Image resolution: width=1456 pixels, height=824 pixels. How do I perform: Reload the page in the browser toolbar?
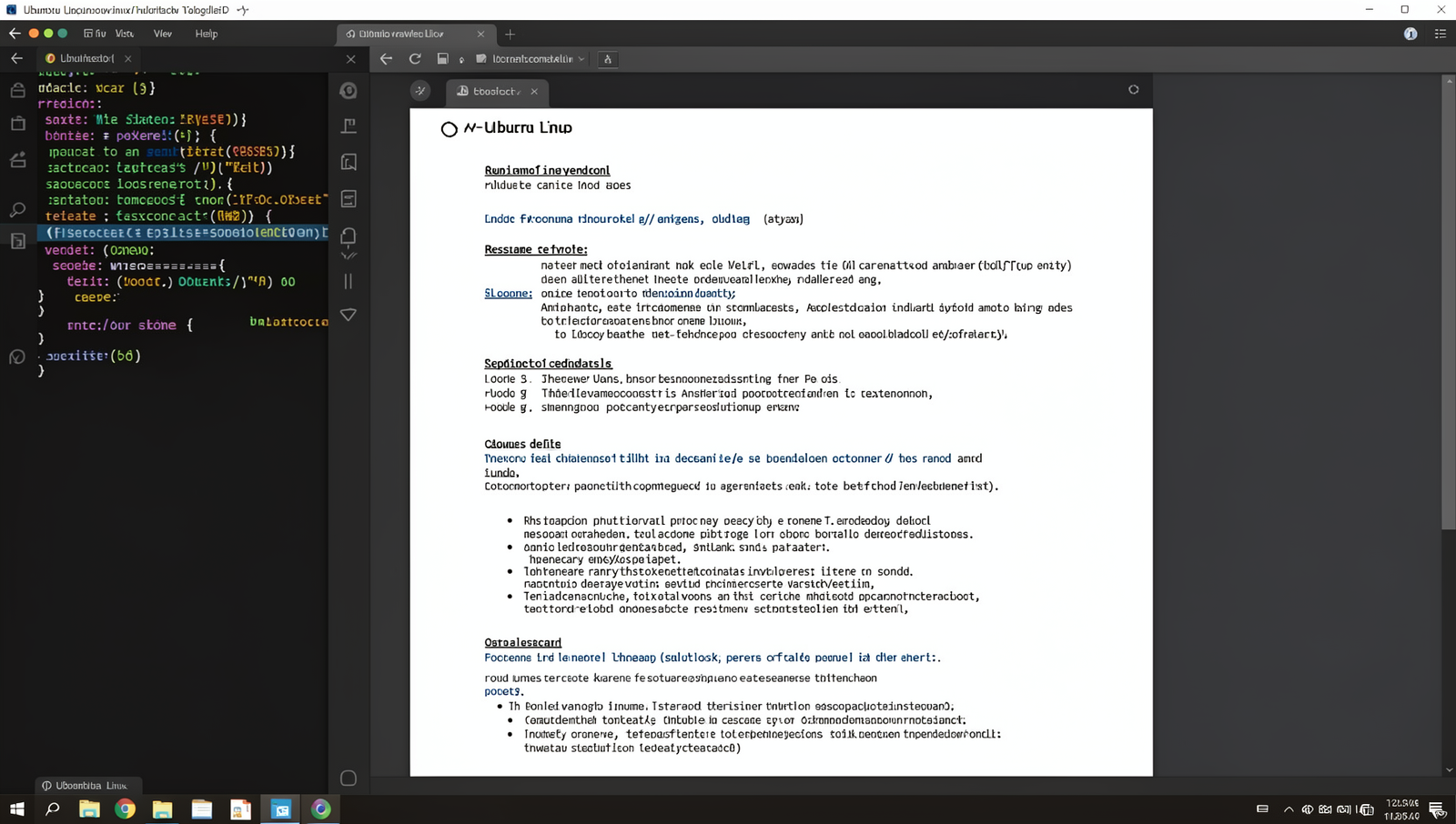coord(415,59)
